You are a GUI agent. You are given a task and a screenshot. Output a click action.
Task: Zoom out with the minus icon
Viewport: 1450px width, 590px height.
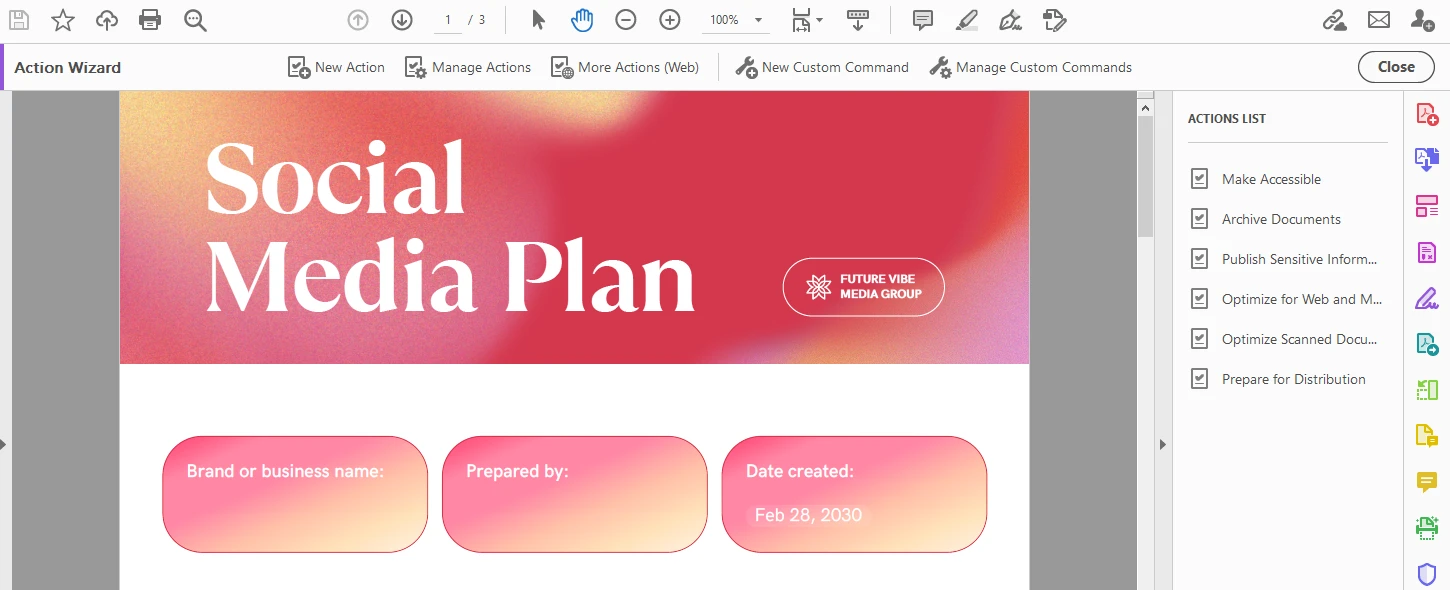click(626, 20)
